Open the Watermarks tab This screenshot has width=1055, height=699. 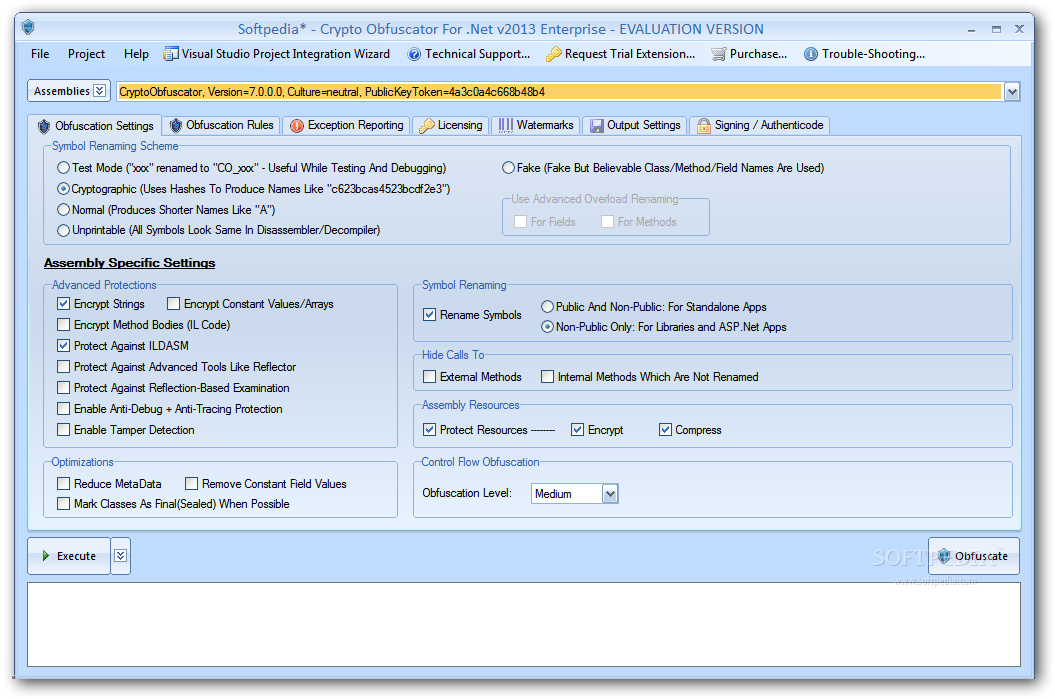[536, 125]
